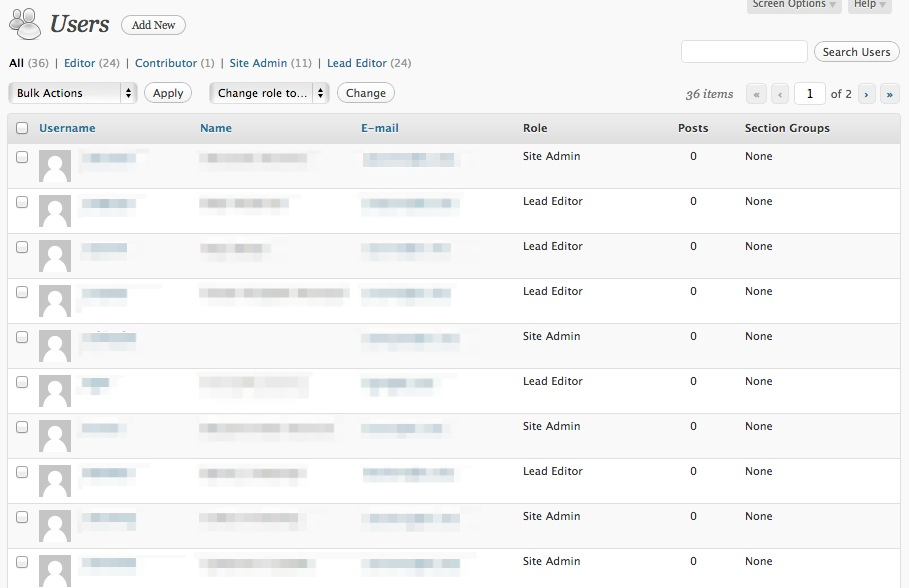Viewport: 909px width, 588px height.
Task: Open the Change role to... dropdown
Action: pos(268,92)
